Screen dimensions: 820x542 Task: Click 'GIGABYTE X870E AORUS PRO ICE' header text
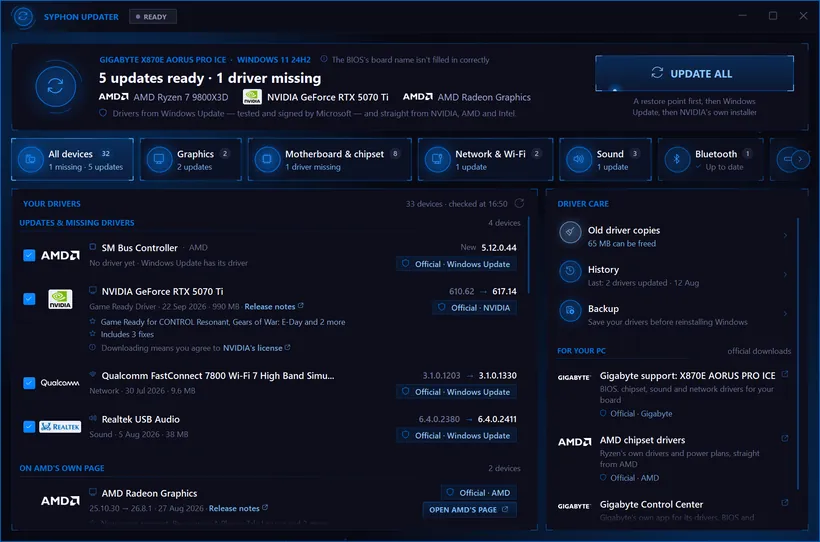tap(163, 60)
